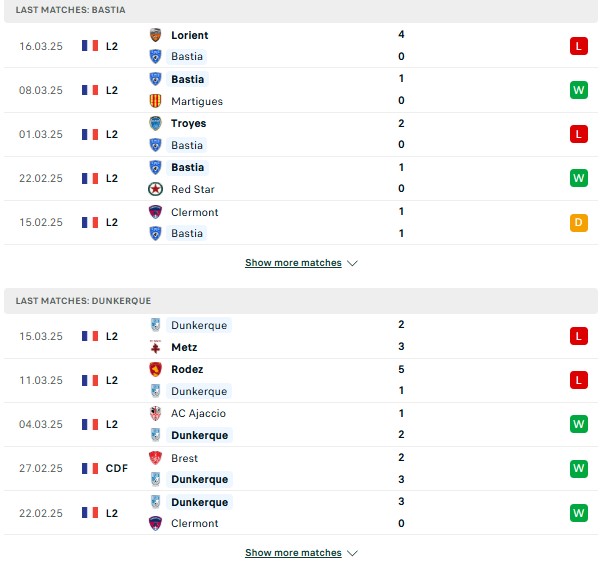Click the orange D badge for Clermont draw
This screenshot has height=566, width=601.
coord(578,222)
